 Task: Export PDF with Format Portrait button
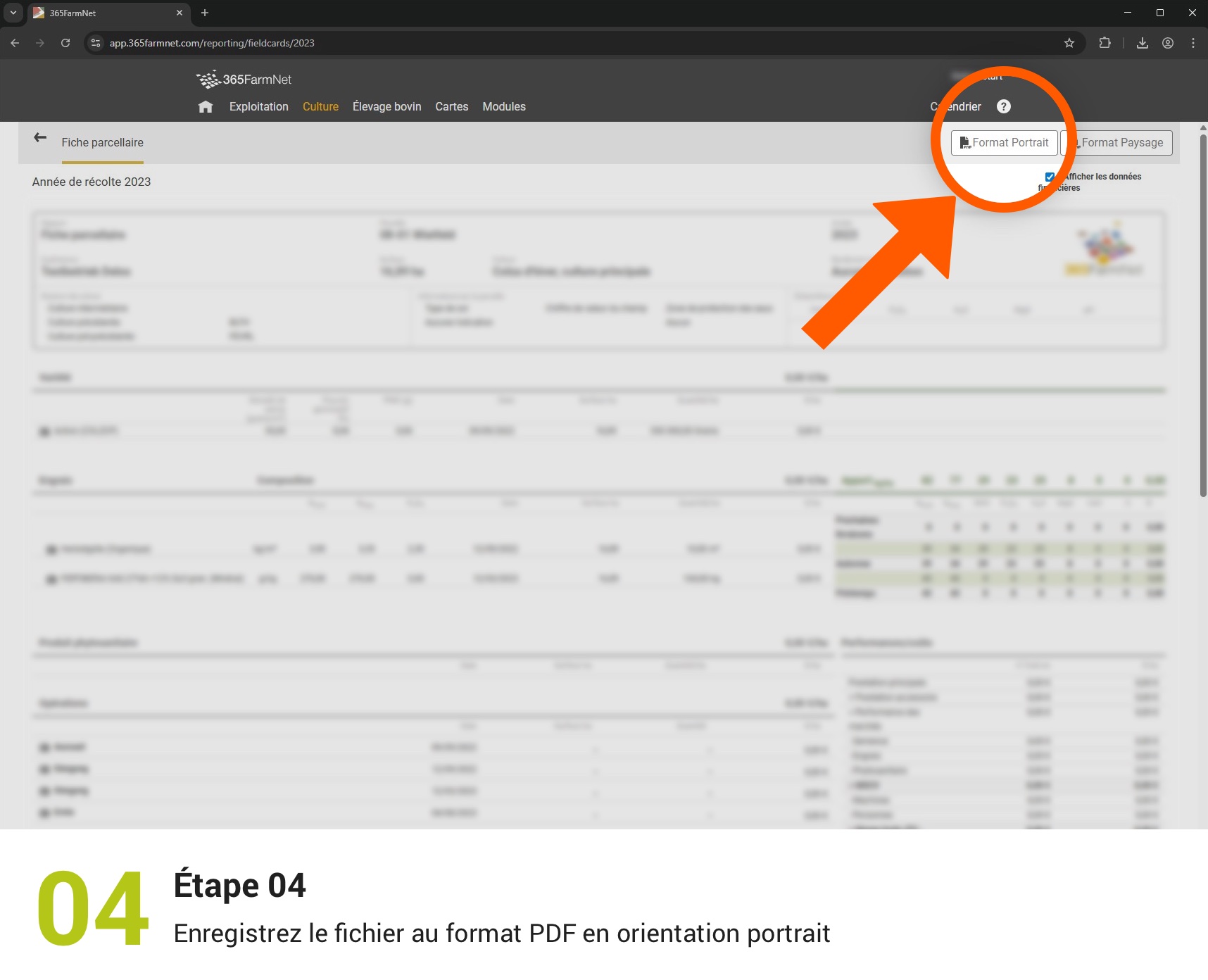tap(1004, 143)
